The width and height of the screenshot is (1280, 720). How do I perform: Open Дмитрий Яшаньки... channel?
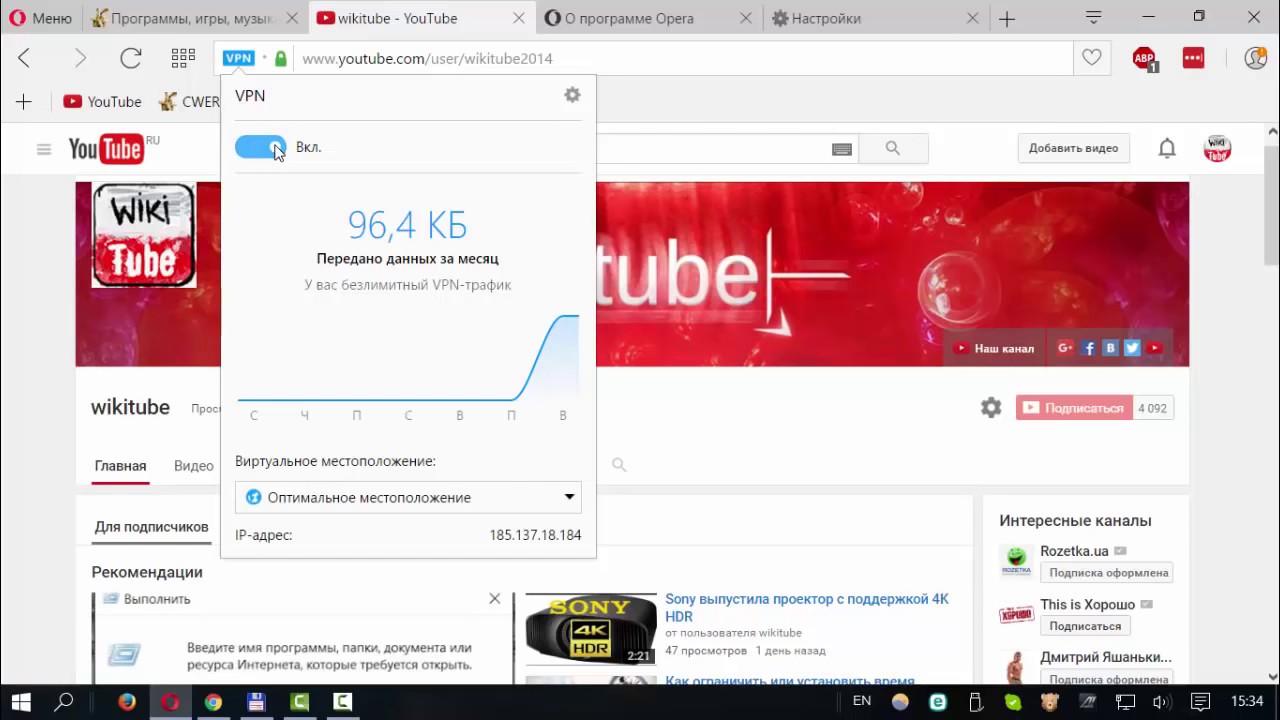click(1105, 657)
